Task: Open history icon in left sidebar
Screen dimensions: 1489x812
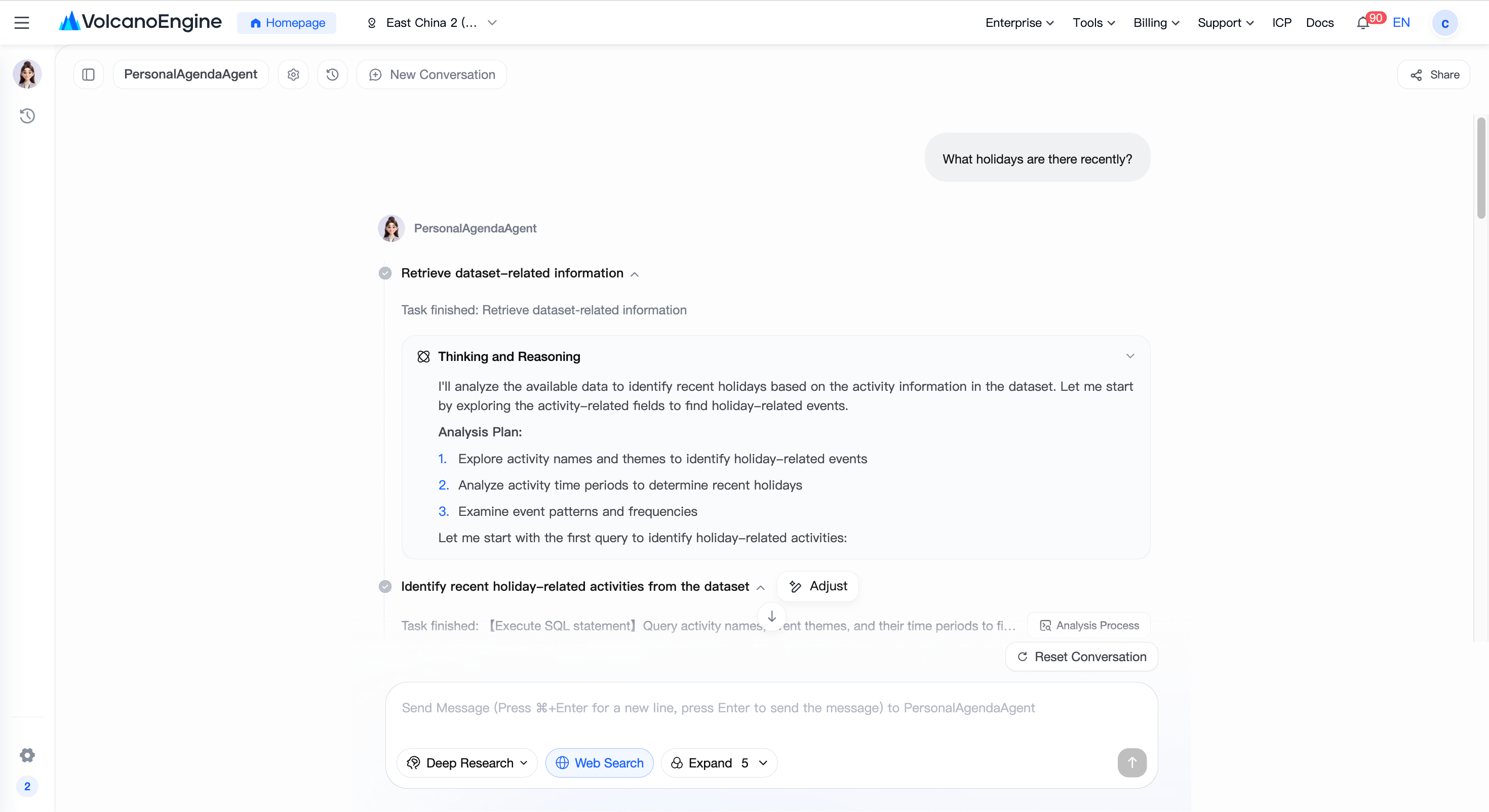Action: 27,116
